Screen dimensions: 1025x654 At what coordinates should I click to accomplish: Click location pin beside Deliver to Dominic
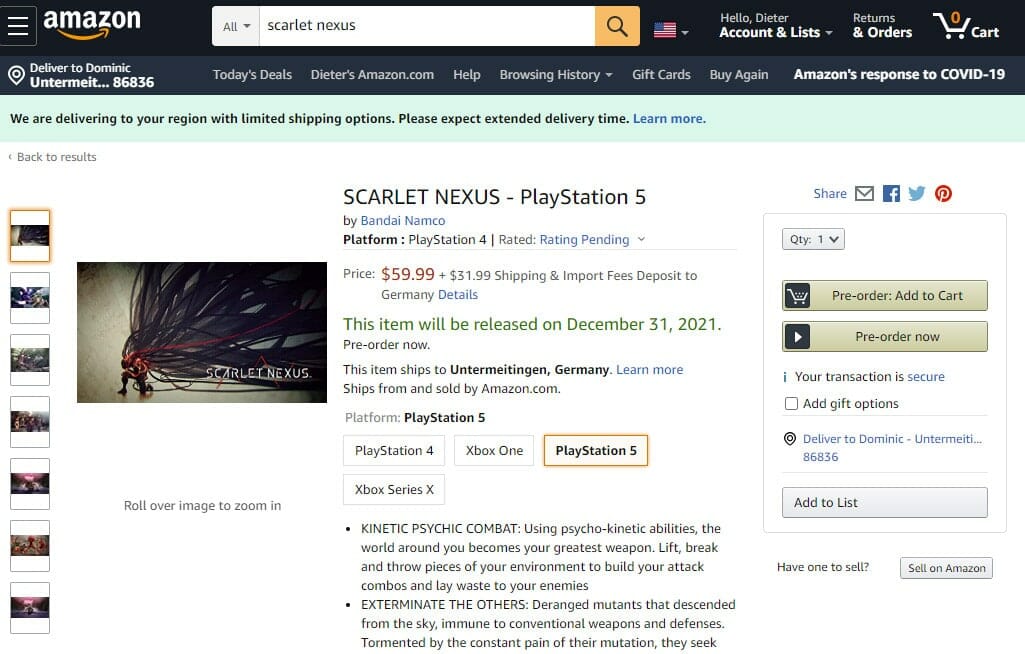click(x=790, y=439)
